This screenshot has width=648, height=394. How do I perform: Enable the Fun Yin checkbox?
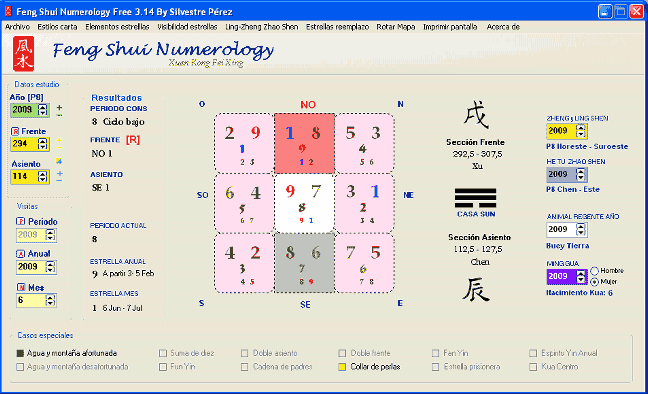[163, 367]
